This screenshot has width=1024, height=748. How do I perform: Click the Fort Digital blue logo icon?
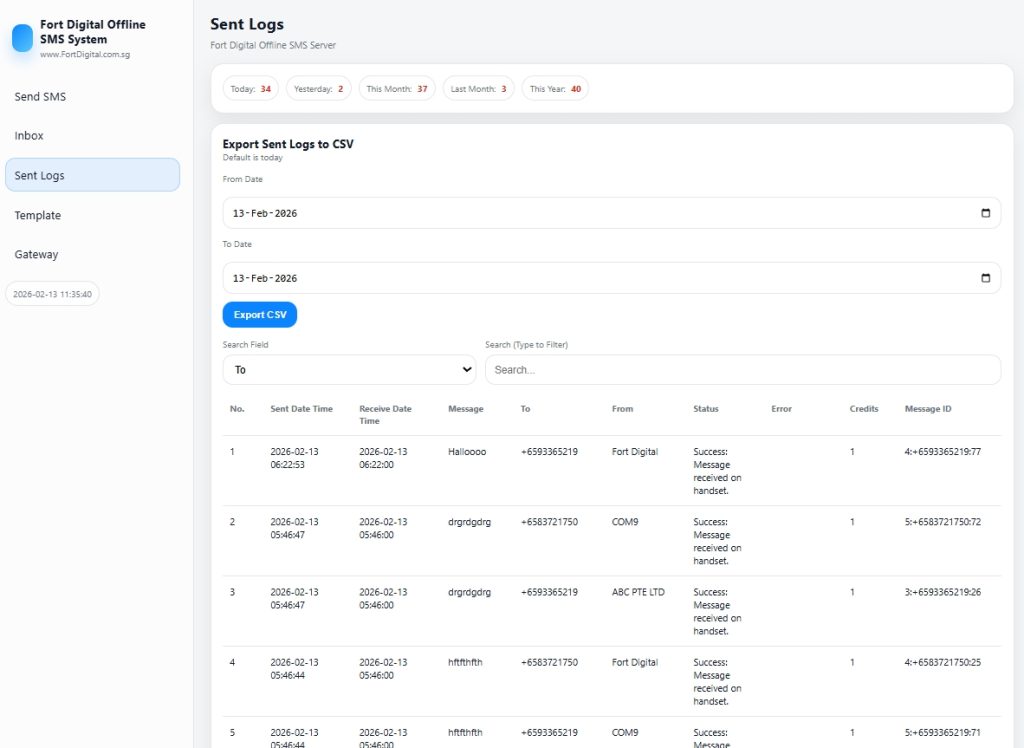(x=22, y=38)
